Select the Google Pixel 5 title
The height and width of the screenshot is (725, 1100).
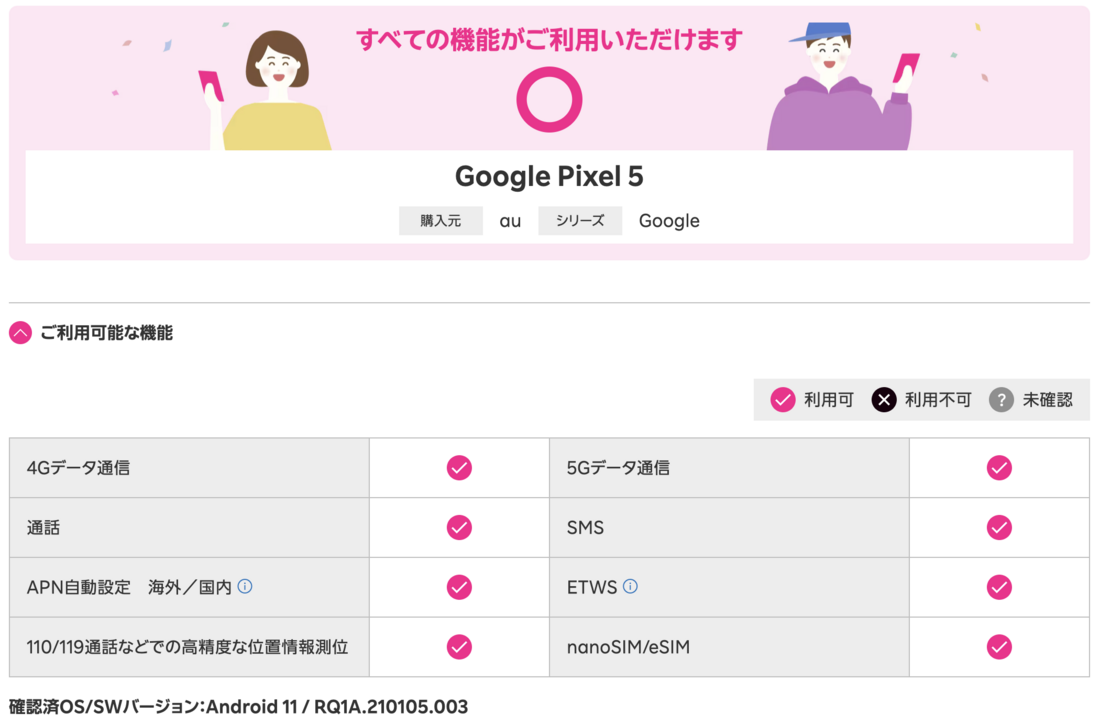click(x=549, y=176)
